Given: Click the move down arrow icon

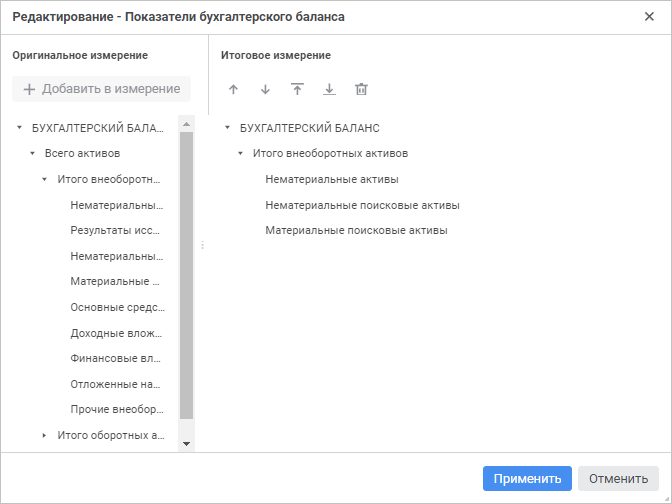Looking at the screenshot, I should click(265, 89).
